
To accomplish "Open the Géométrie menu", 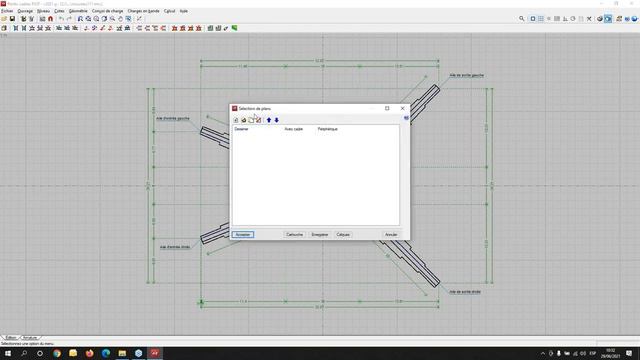I will pyautogui.click(x=78, y=11).
